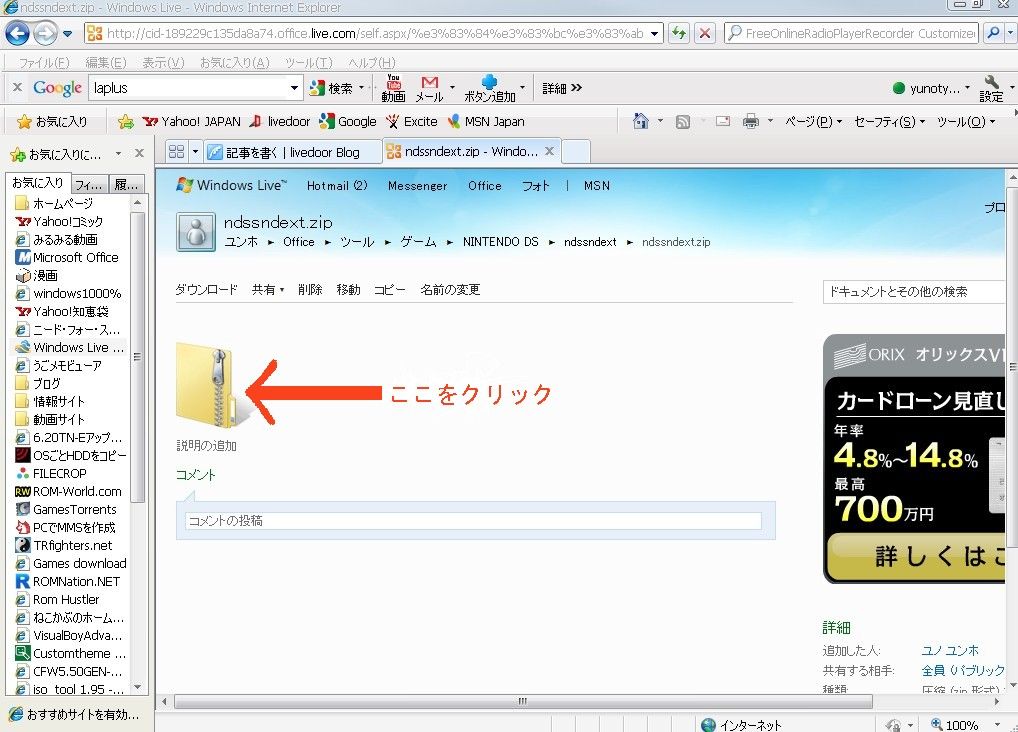This screenshot has width=1018, height=732.
Task: Close the favorites side panel
Action: 139,154
